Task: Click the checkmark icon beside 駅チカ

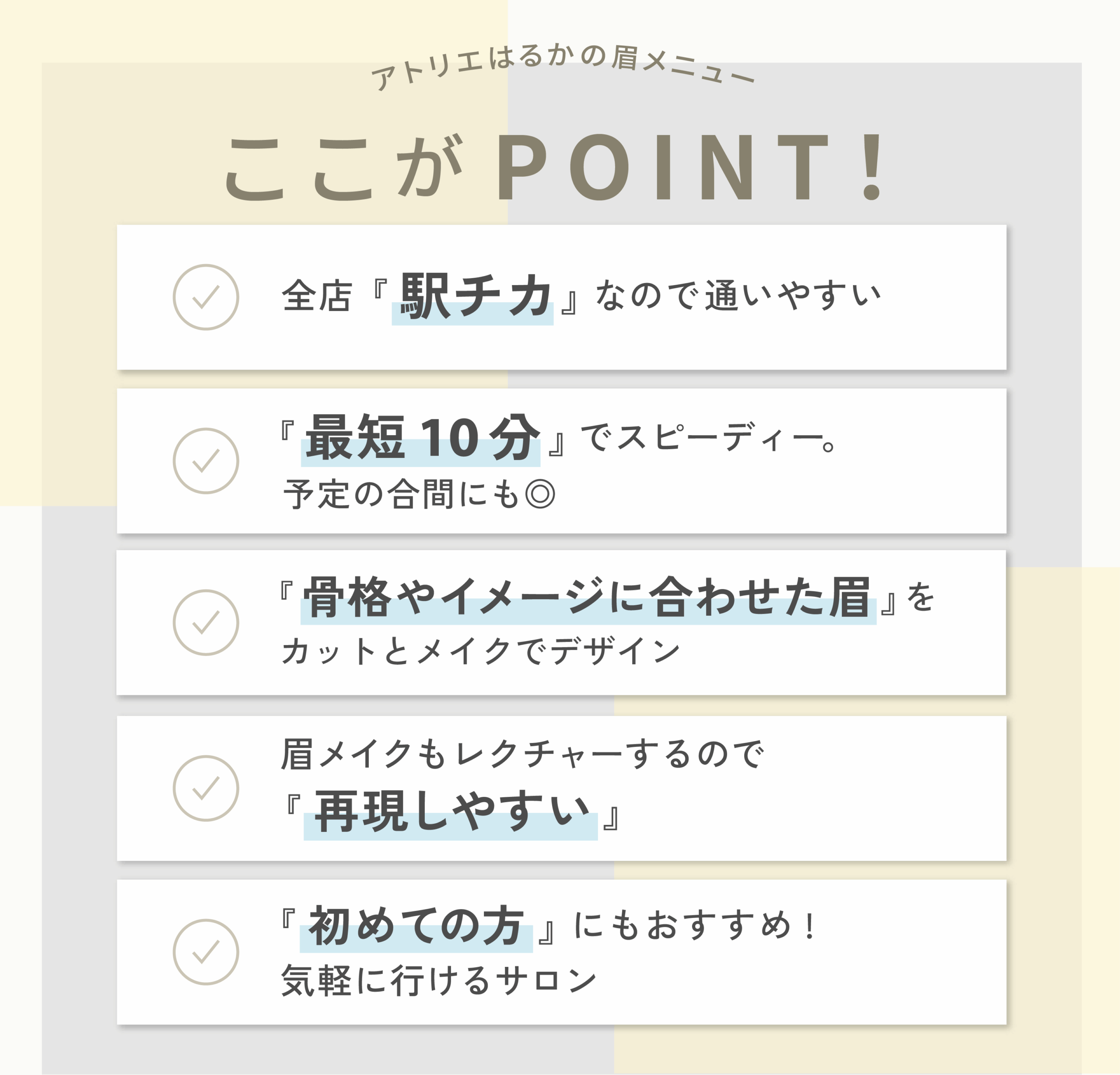Action: [206, 297]
